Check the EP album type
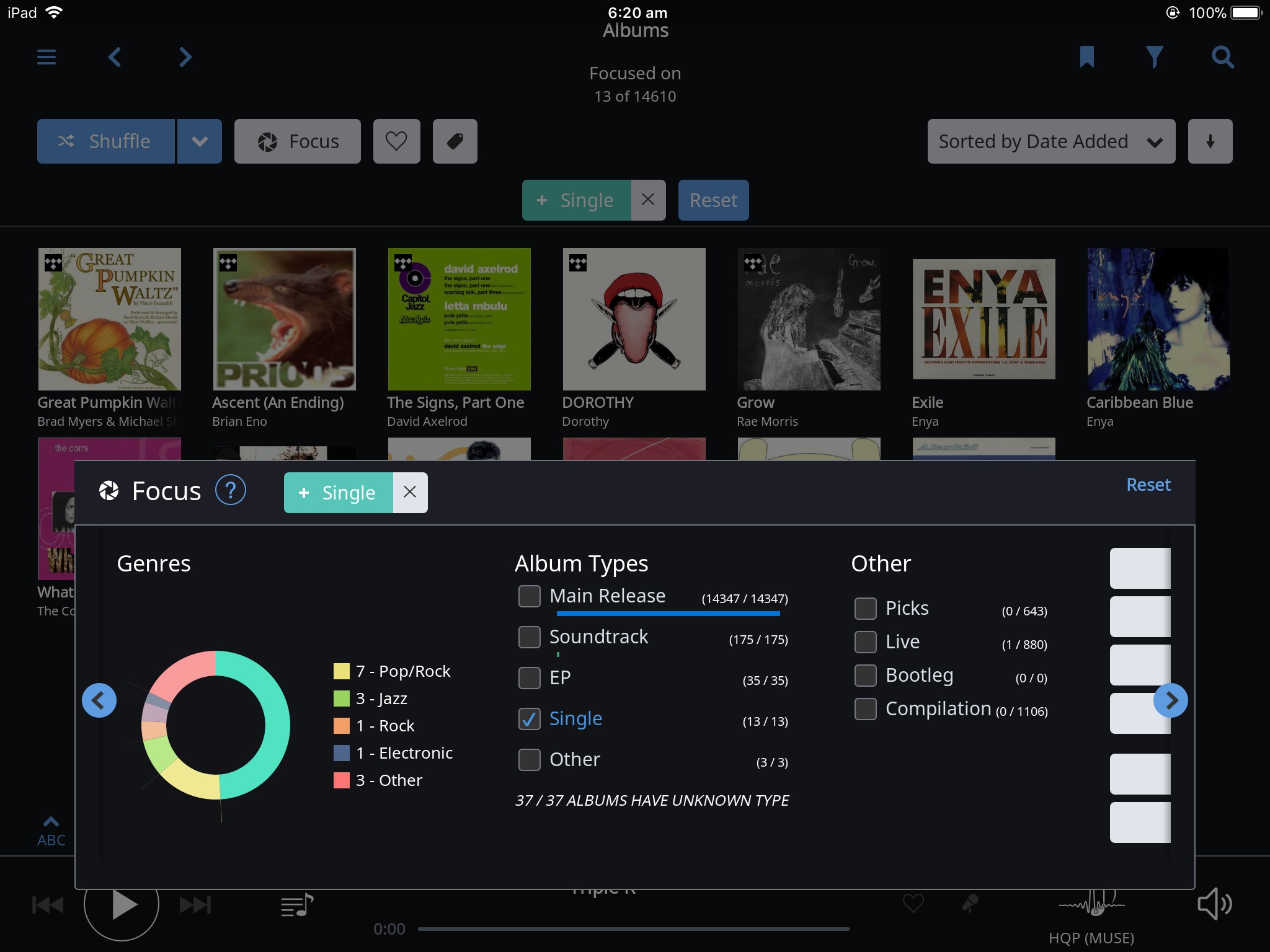 [x=530, y=678]
